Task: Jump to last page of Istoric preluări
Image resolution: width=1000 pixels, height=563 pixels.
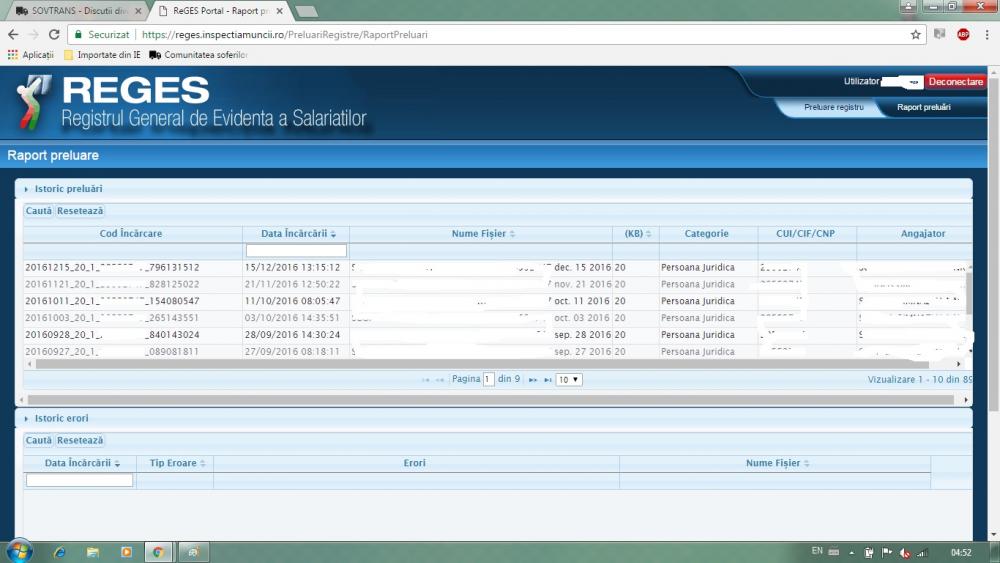Action: (547, 380)
